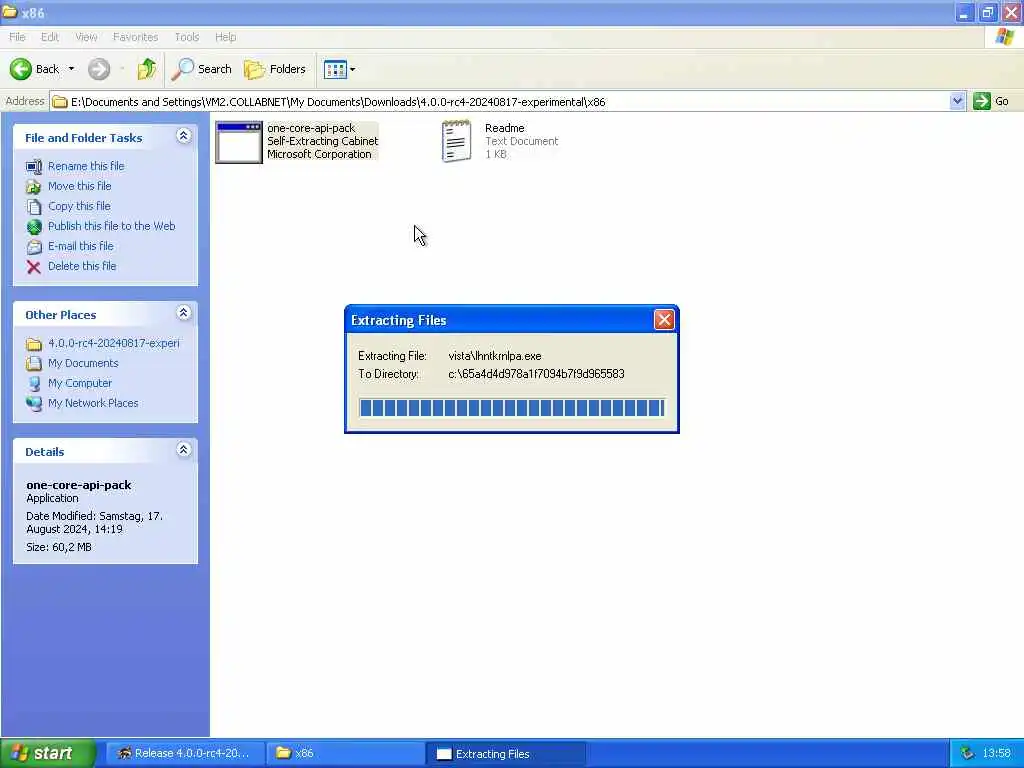Image resolution: width=1024 pixels, height=768 pixels.
Task: Open the Favorites menu
Action: tap(135, 37)
